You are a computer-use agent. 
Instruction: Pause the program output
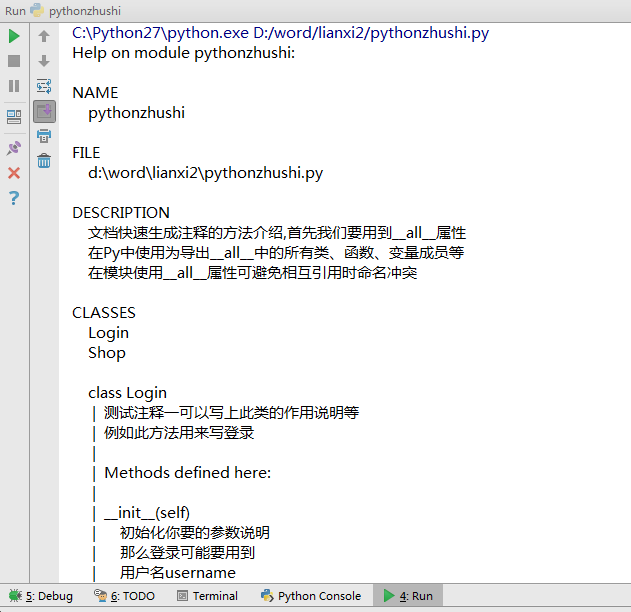pyautogui.click(x=14, y=86)
